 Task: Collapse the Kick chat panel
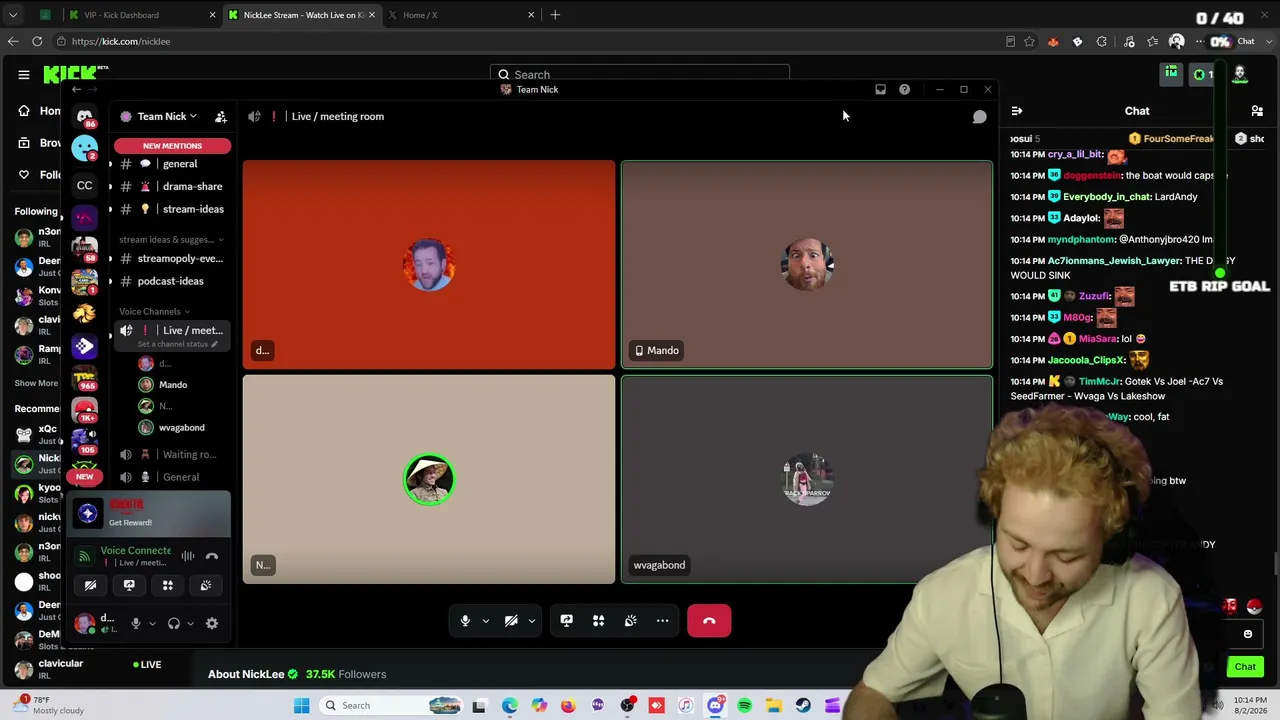pyautogui.click(x=1016, y=111)
